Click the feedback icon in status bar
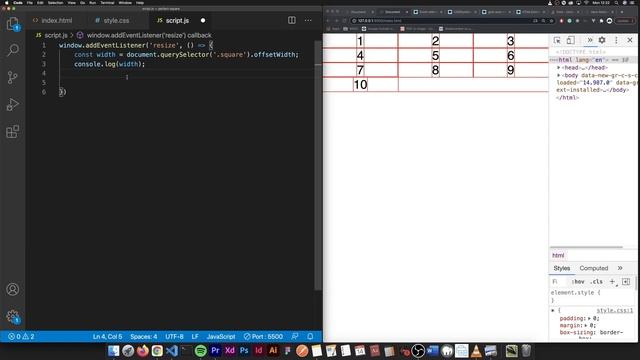This screenshot has height=360, width=640. coord(295,336)
